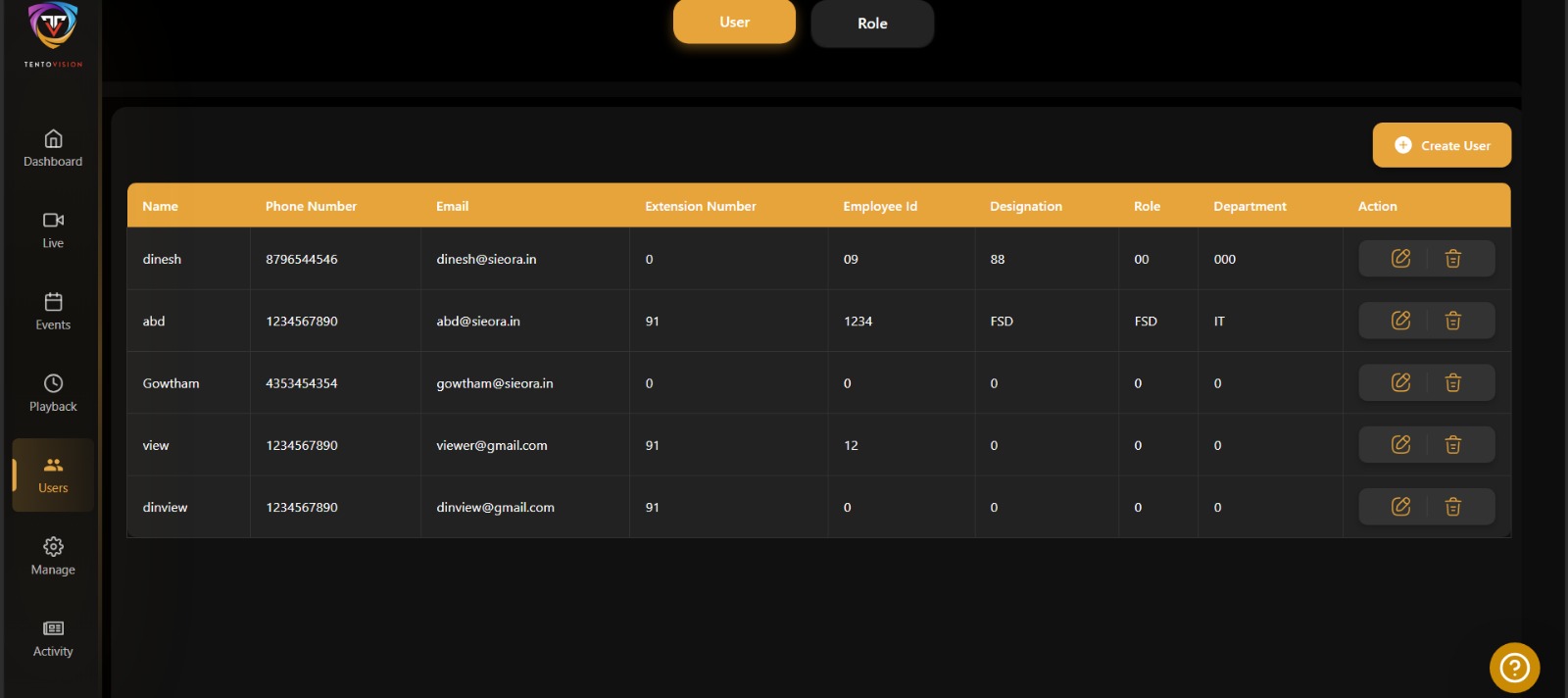Delete the abd user row

coord(1452,321)
